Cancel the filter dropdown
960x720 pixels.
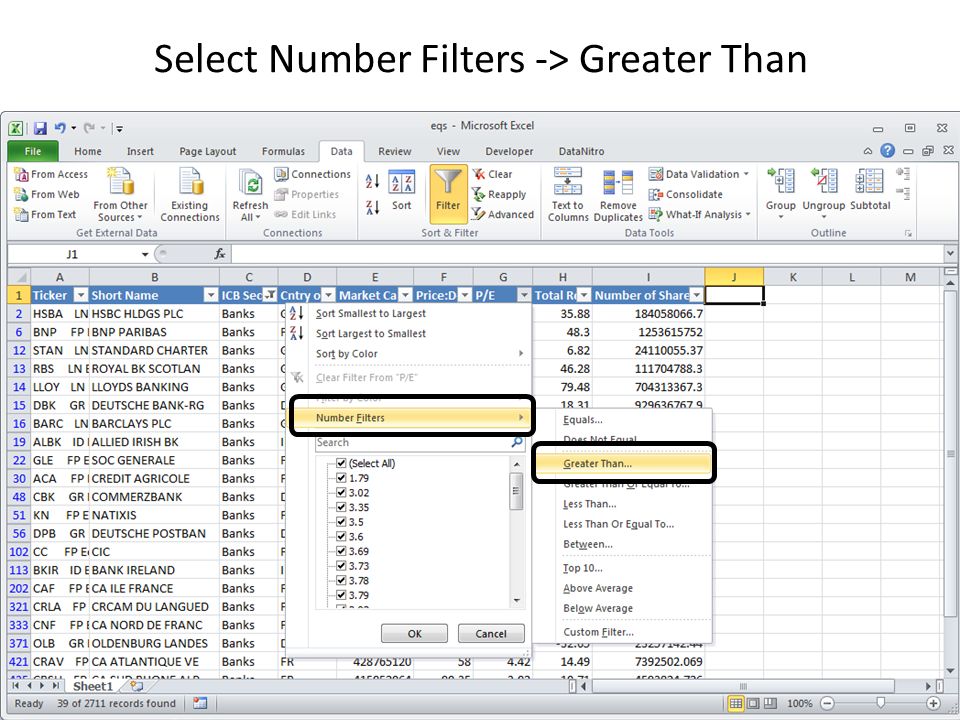click(491, 634)
